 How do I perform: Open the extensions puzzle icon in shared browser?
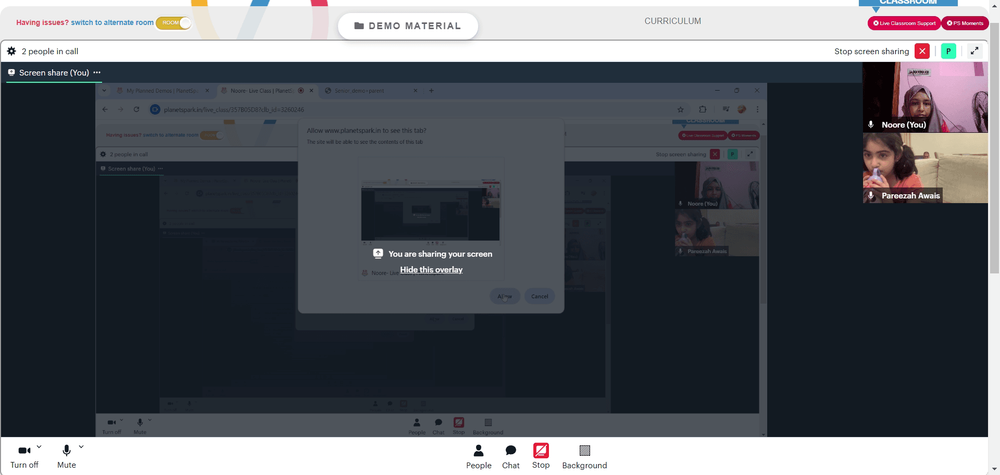pos(703,110)
